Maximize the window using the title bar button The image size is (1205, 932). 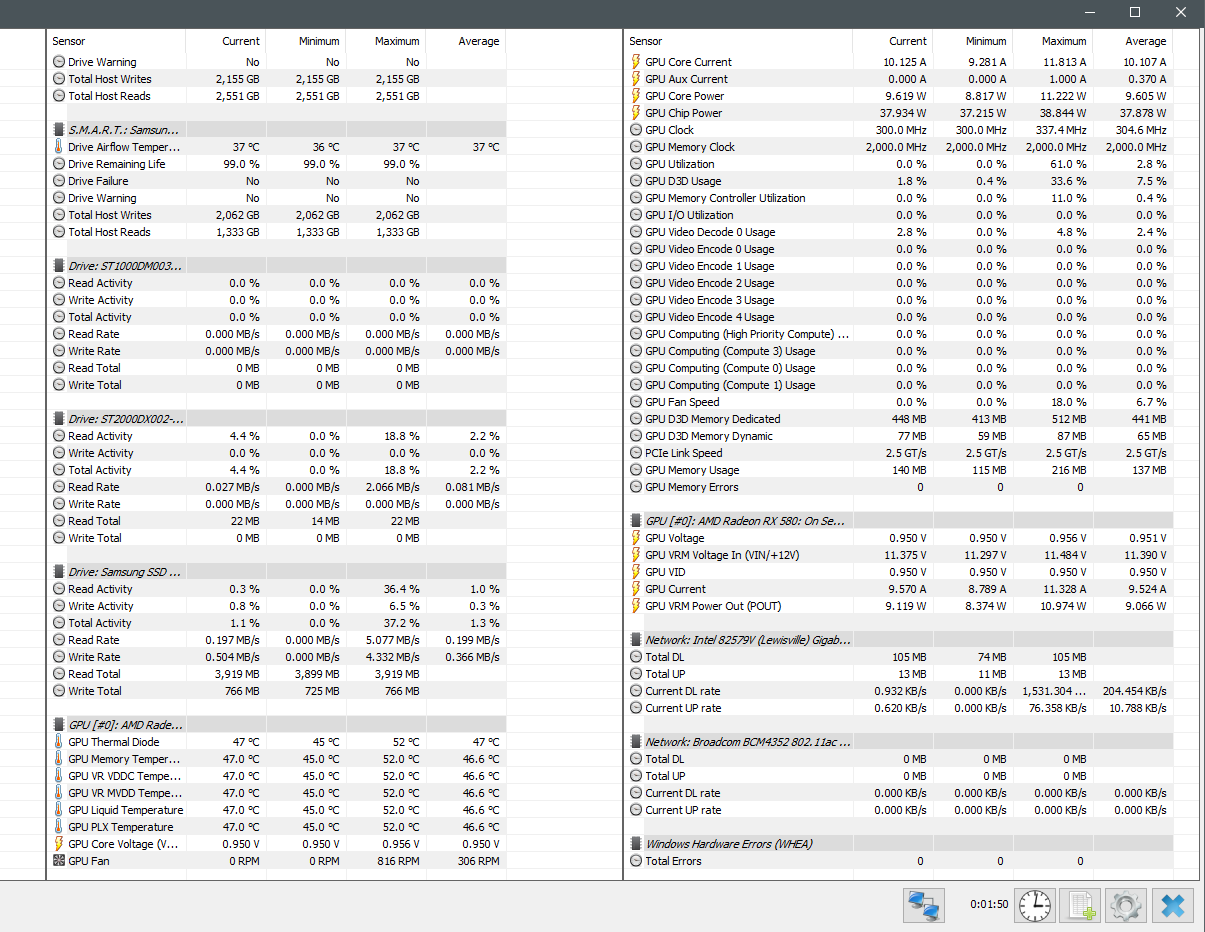1135,12
